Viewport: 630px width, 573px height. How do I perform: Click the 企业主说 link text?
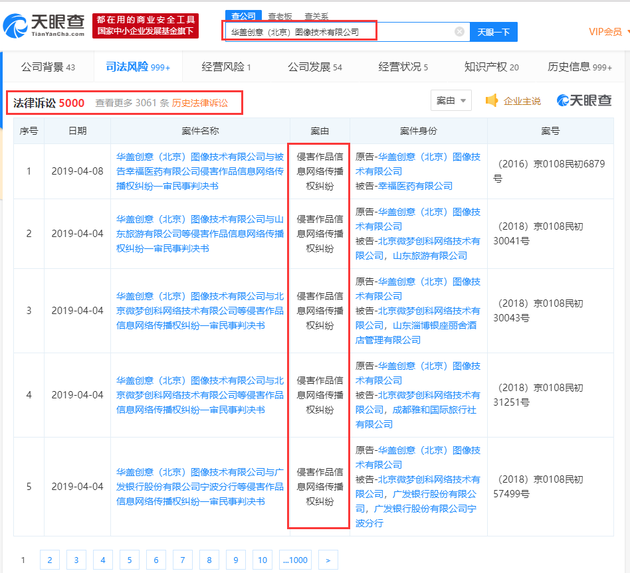pos(522,101)
